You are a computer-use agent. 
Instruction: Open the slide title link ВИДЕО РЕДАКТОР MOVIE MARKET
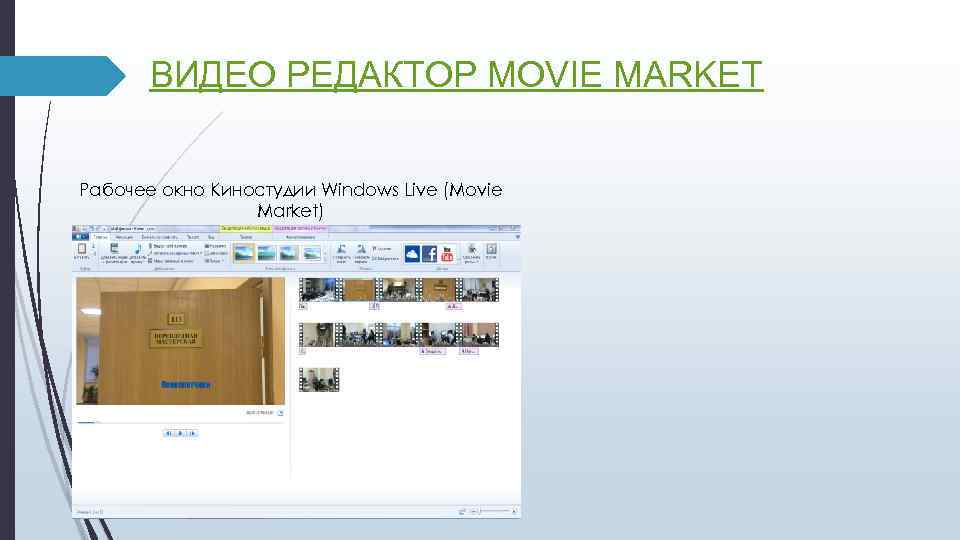coord(456,75)
